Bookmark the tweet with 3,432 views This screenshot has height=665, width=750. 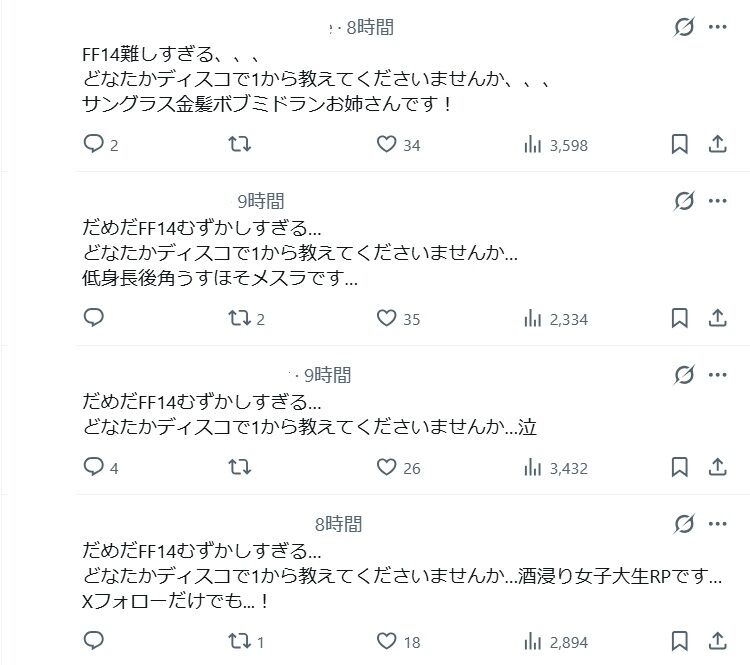click(x=680, y=467)
